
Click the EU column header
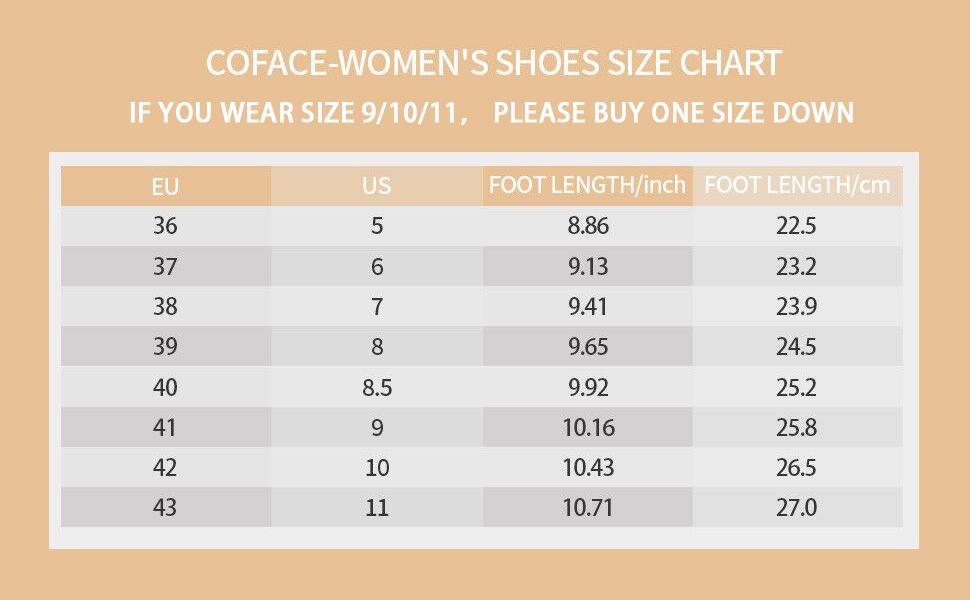pyautogui.click(x=166, y=186)
